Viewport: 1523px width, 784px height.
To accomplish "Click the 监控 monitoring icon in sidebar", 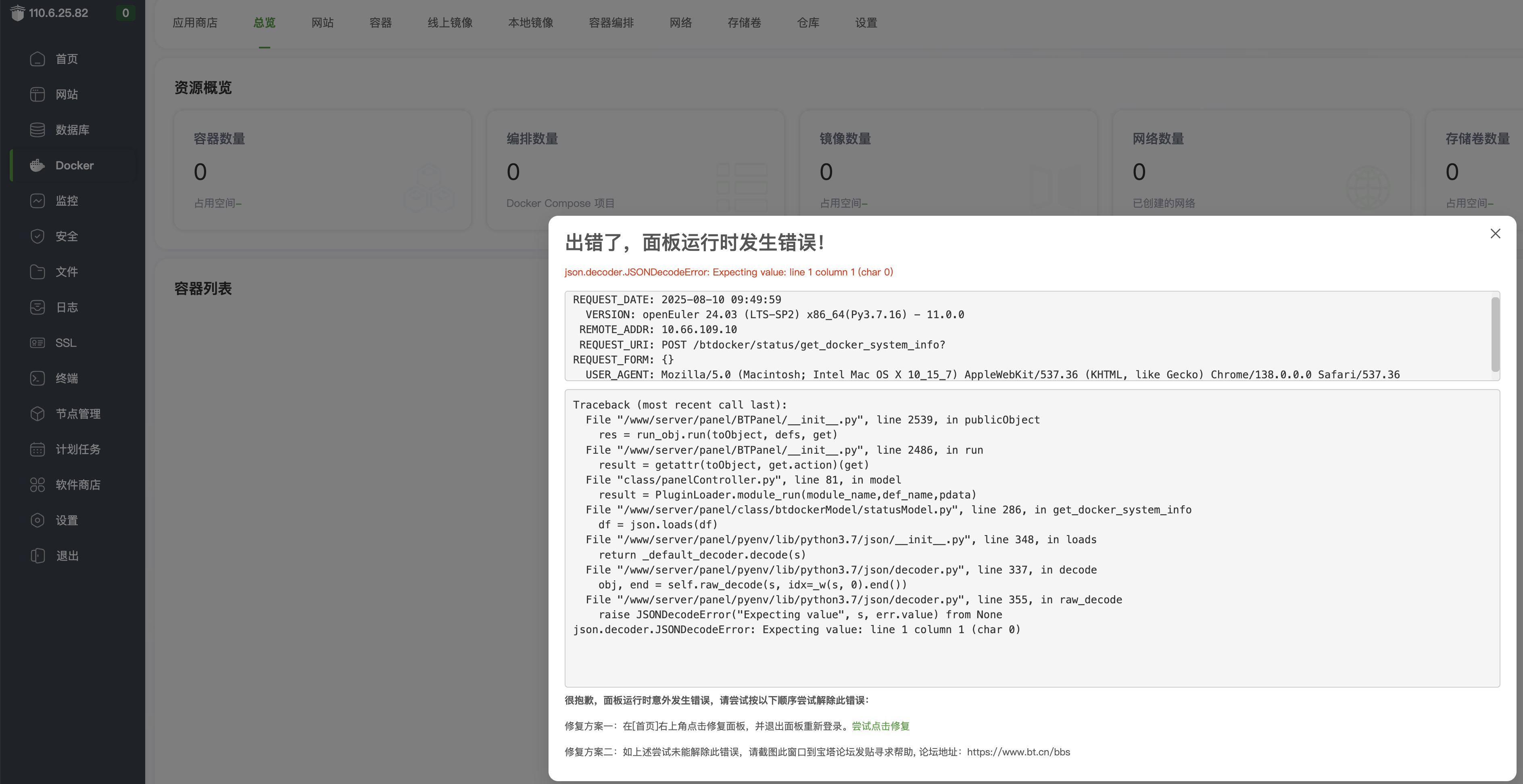I will (x=37, y=201).
